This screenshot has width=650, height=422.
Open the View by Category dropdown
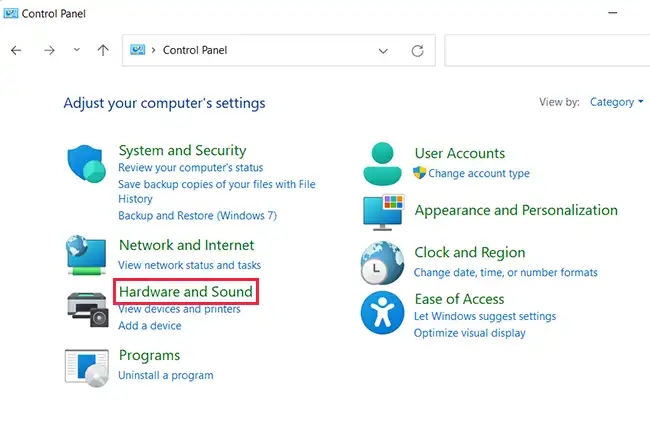[616, 102]
